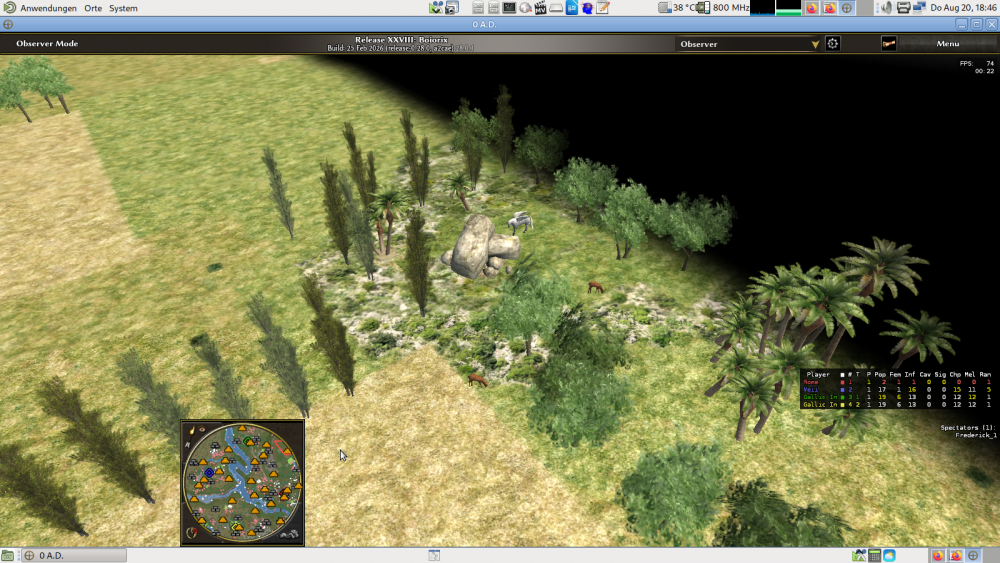Viewport: 1000px width, 563px height.
Task: Click the printer tray icon
Action: [x=903, y=8]
